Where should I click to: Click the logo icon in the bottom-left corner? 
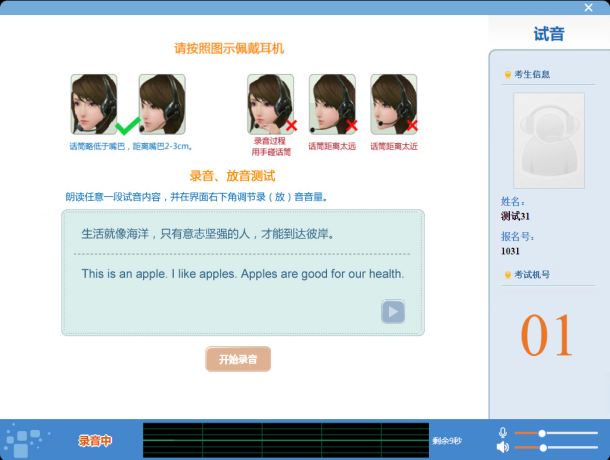tap(25, 440)
